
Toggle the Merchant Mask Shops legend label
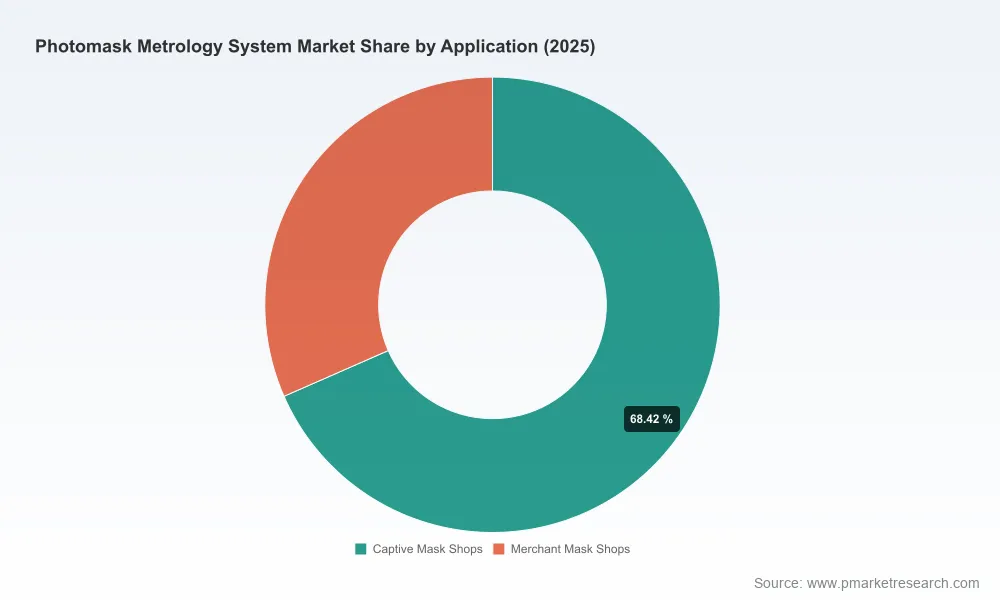click(x=570, y=549)
